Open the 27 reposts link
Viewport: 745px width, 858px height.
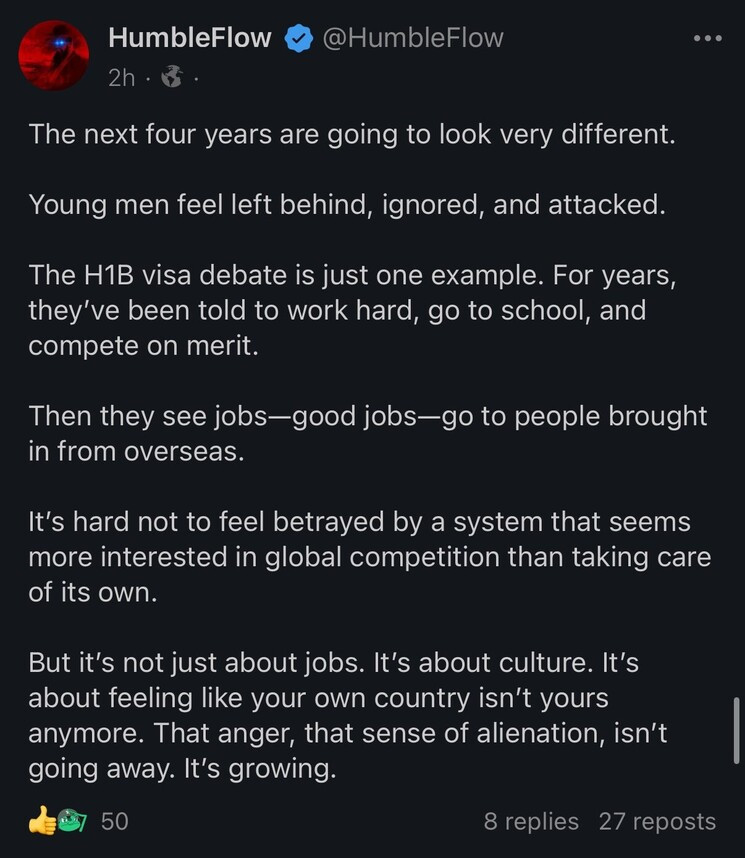657,821
